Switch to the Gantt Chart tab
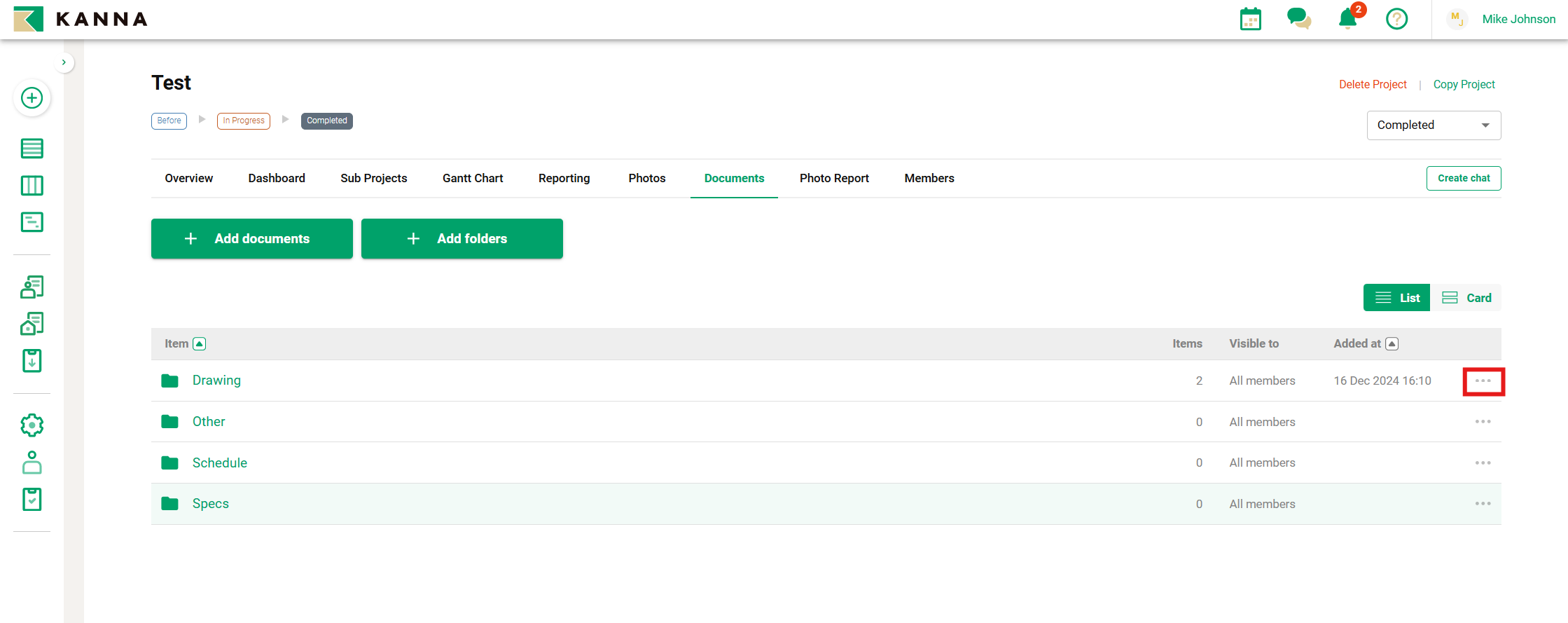The width and height of the screenshot is (1568, 623). (x=473, y=179)
